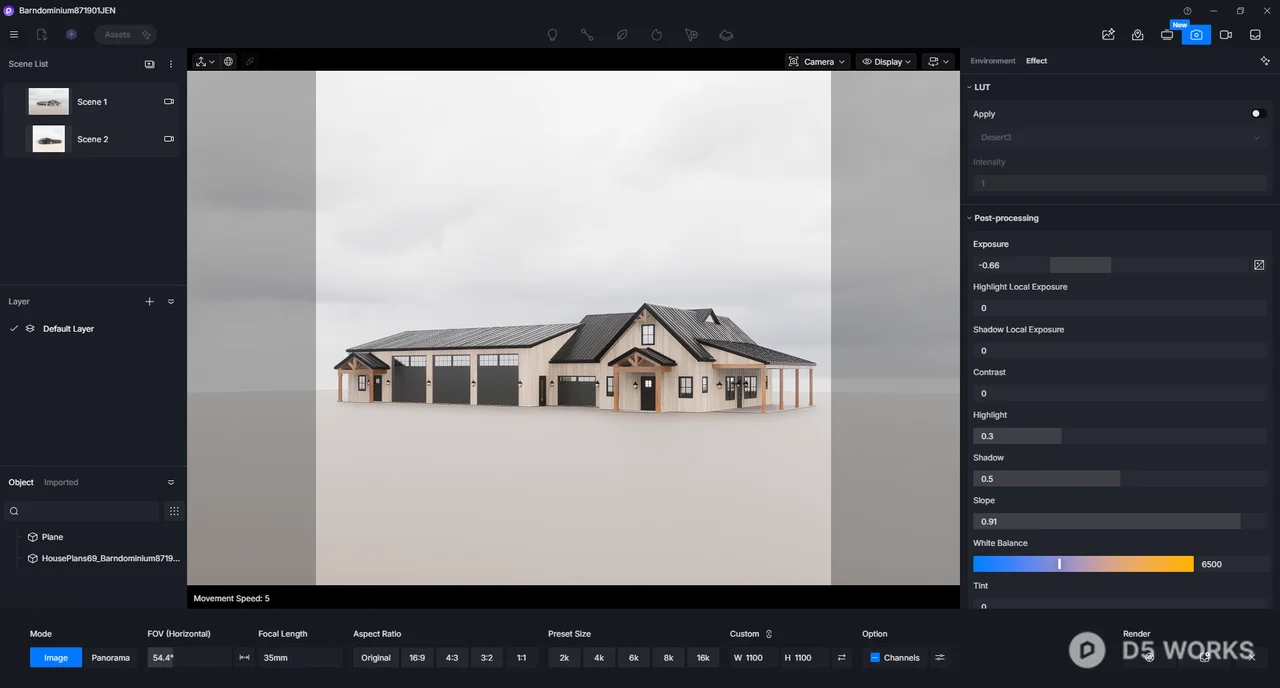Switch to image camera render mode
Viewport: 1280px width, 688px height.
point(1196,35)
